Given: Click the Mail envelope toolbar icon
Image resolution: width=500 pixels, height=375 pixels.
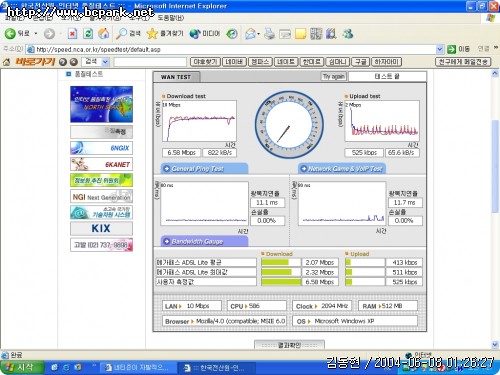Looking at the screenshot, I should click(250, 34).
